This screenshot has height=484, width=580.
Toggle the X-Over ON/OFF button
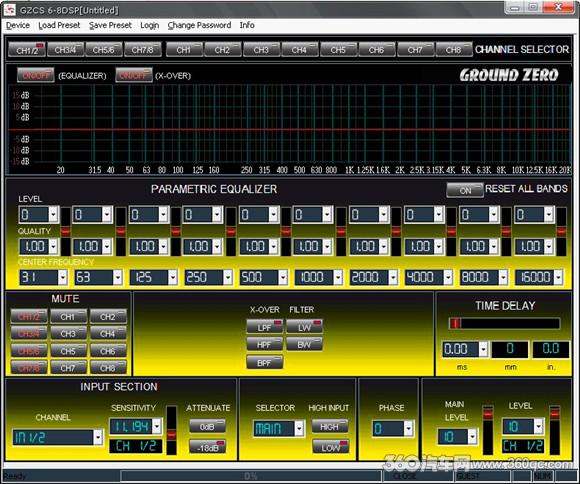[x=134, y=75]
